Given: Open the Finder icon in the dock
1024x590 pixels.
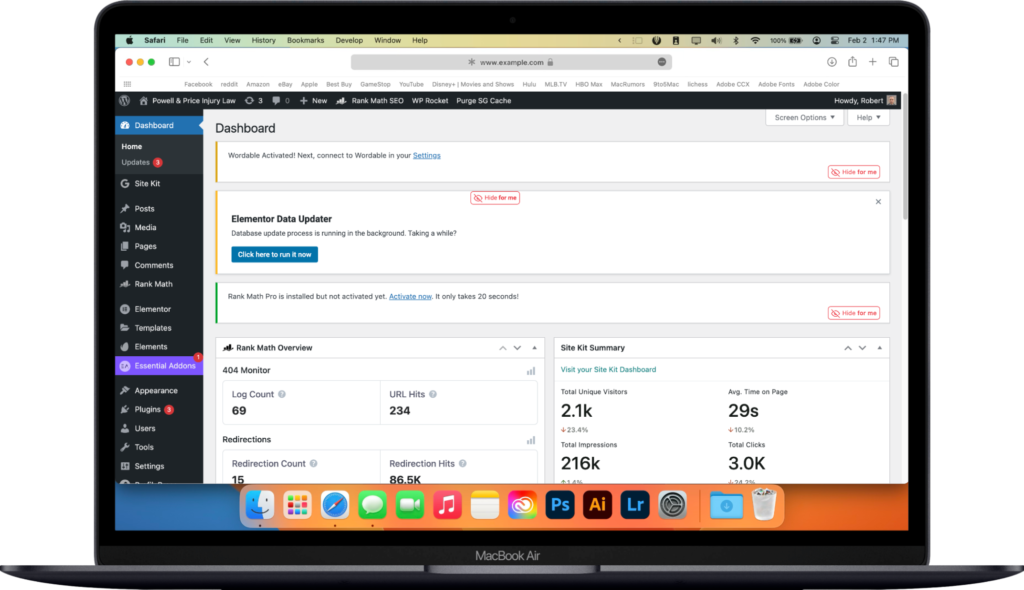Looking at the screenshot, I should pos(260,506).
